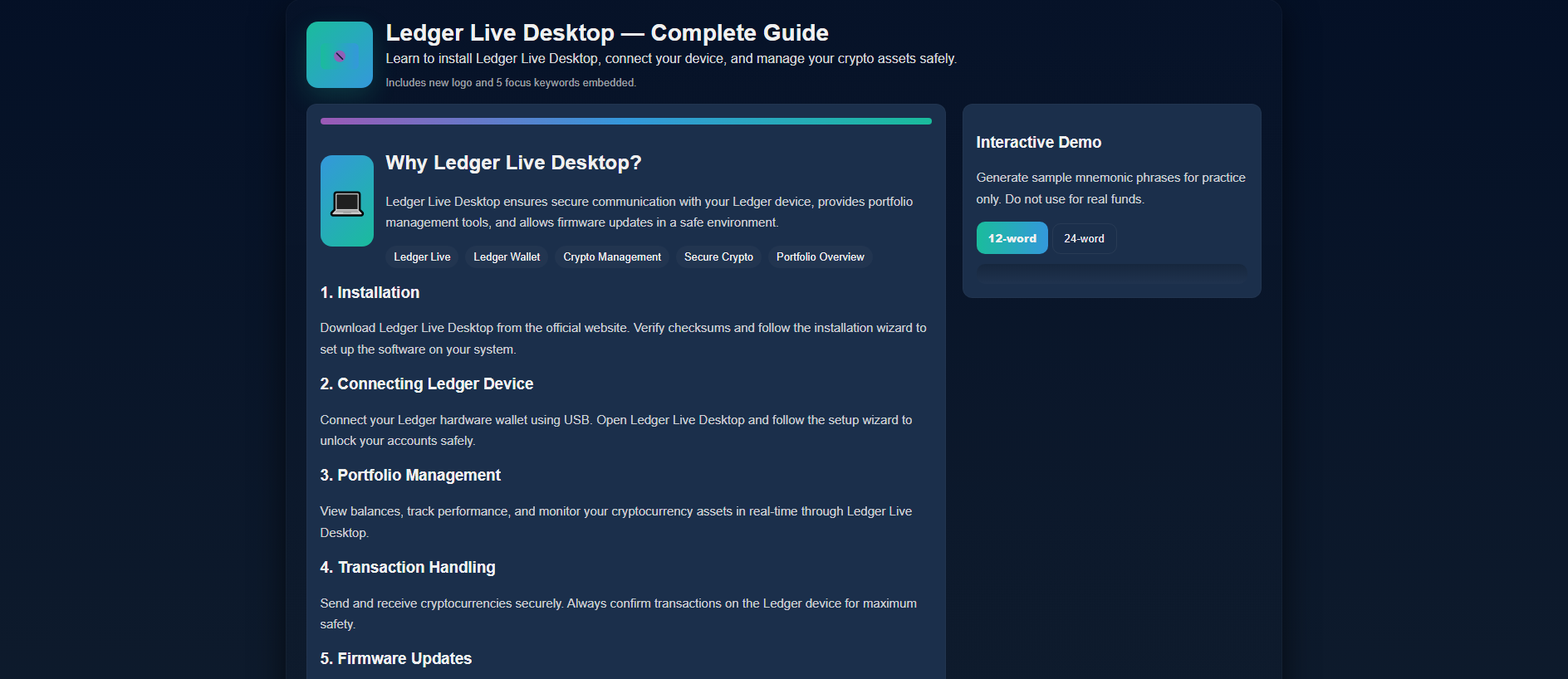Click the paragraph 'Ledger Live Desktop ensures secure communication'
Viewport: 1568px width, 679px height.
(x=649, y=212)
